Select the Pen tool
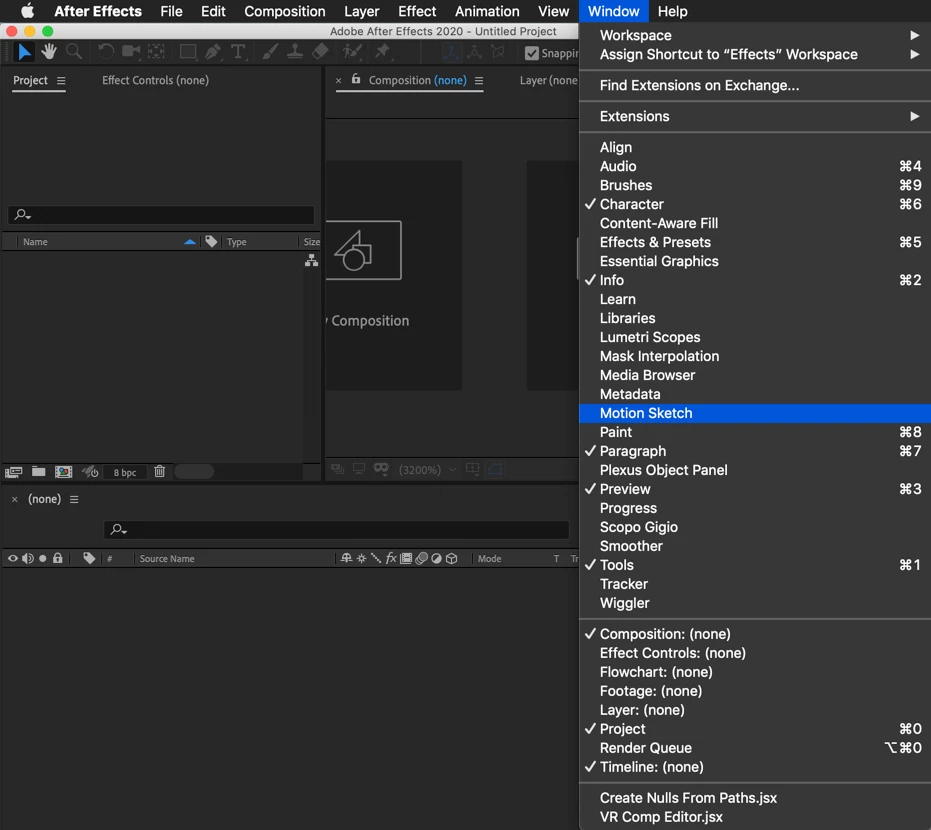The width and height of the screenshot is (931, 830). [x=213, y=52]
